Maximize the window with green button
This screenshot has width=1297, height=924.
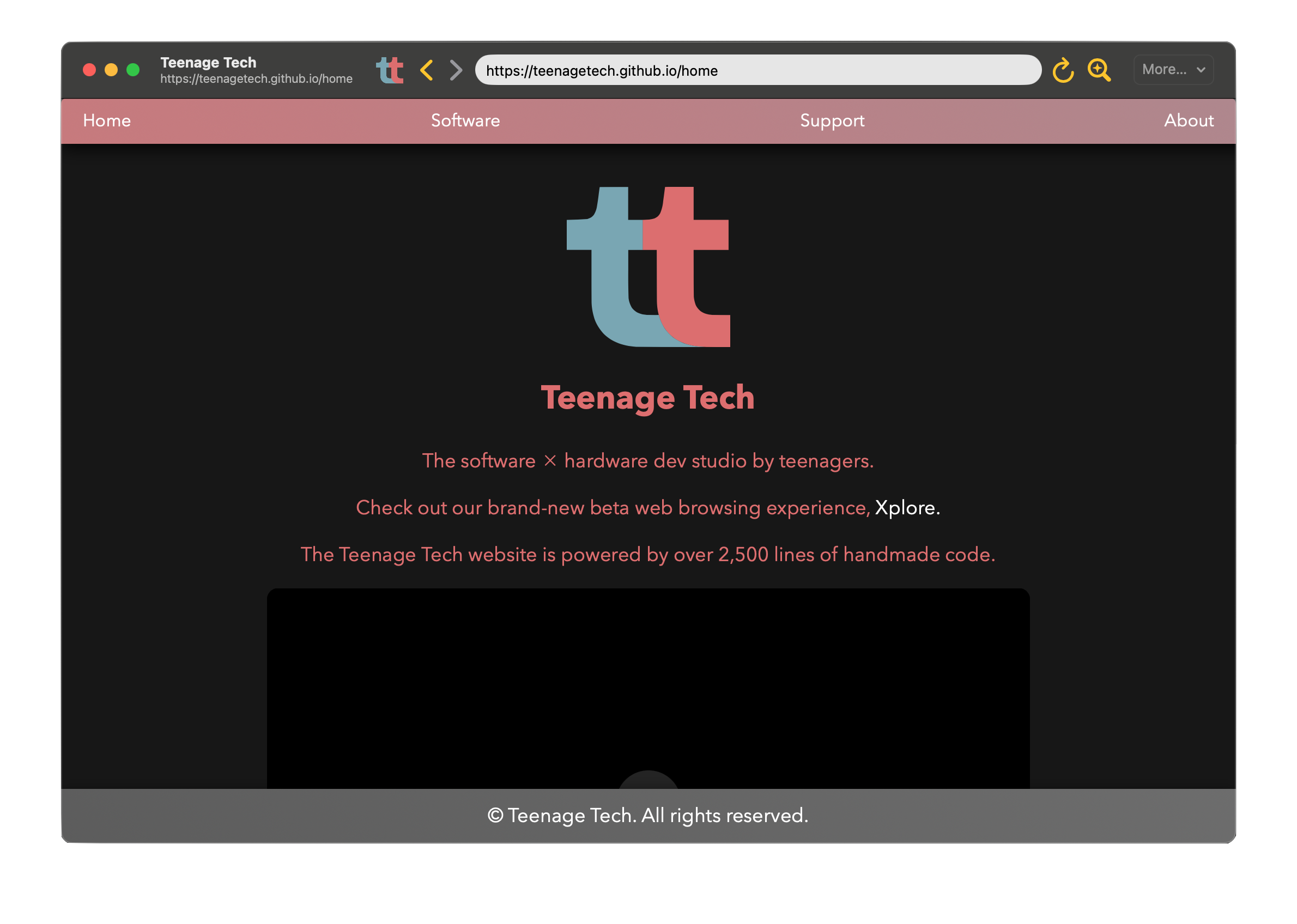click(132, 70)
